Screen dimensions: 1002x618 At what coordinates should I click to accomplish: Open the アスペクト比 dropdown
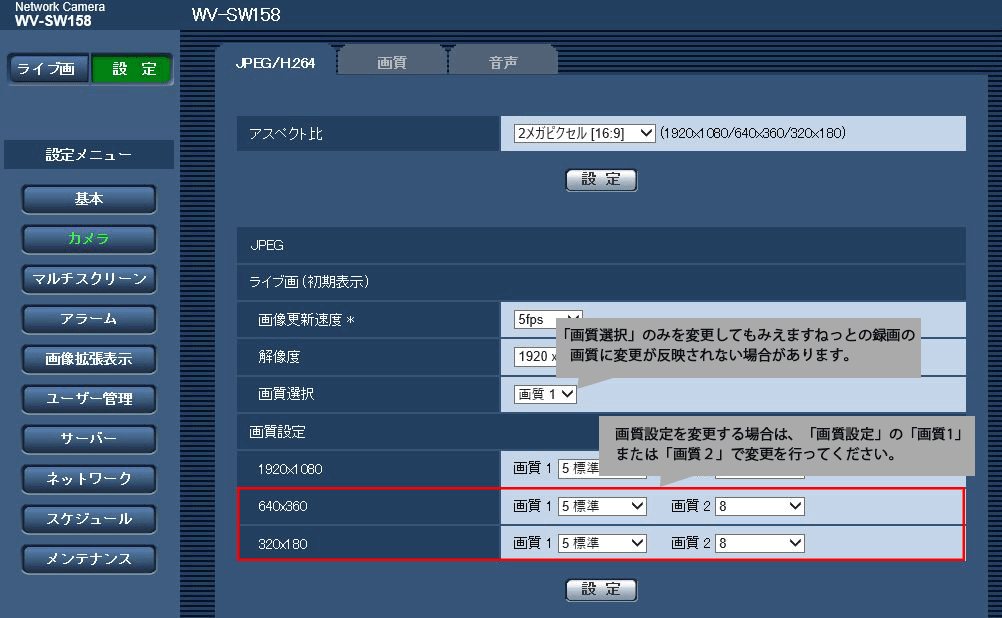(584, 133)
